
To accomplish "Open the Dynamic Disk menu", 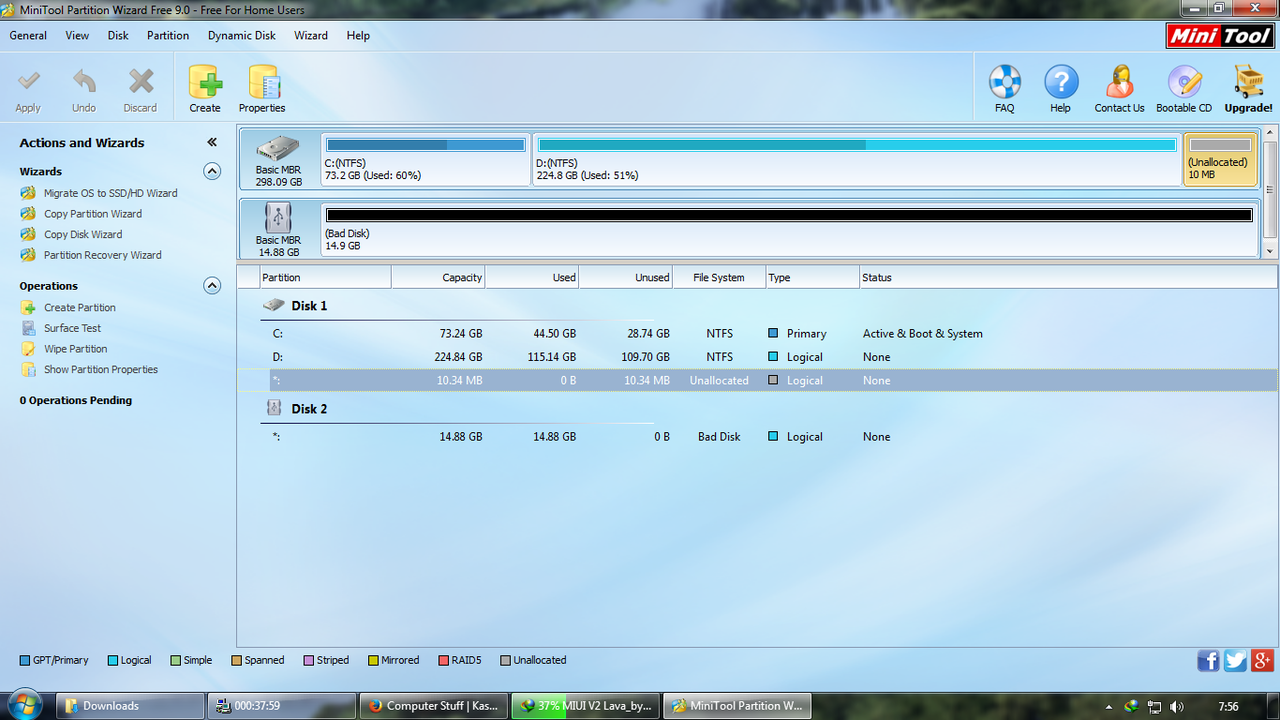I will click(242, 35).
